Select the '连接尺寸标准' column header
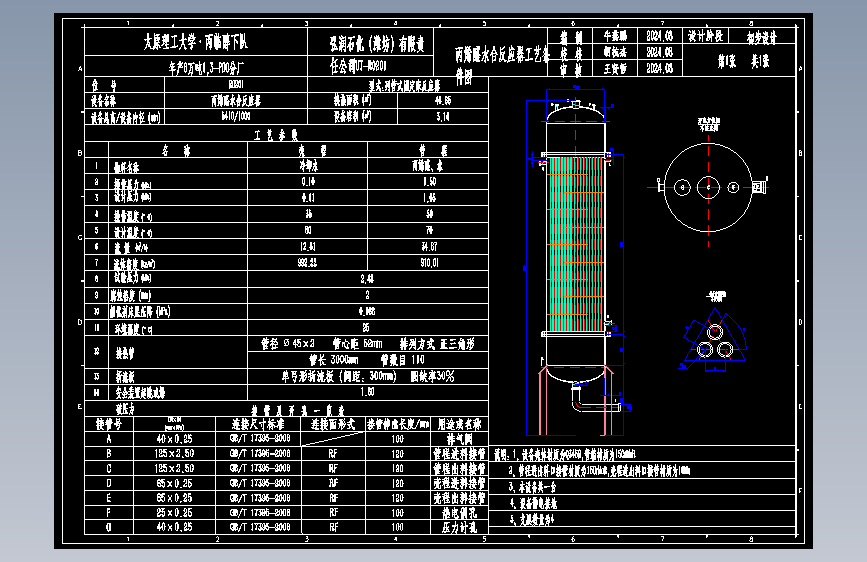 click(258, 424)
